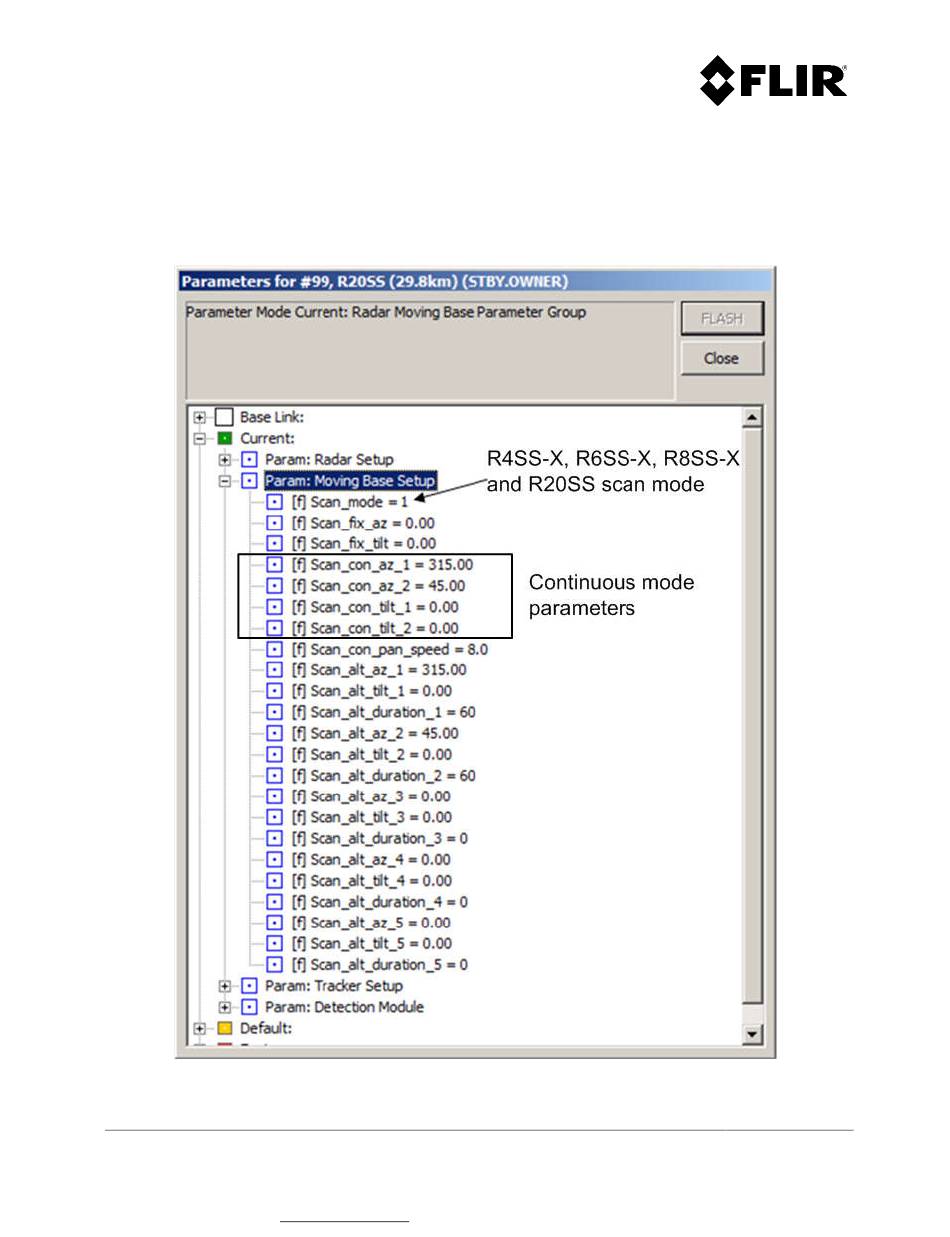This screenshot has width=950, height=1237.
Task: Click the FLASH button
Action: (x=722, y=319)
